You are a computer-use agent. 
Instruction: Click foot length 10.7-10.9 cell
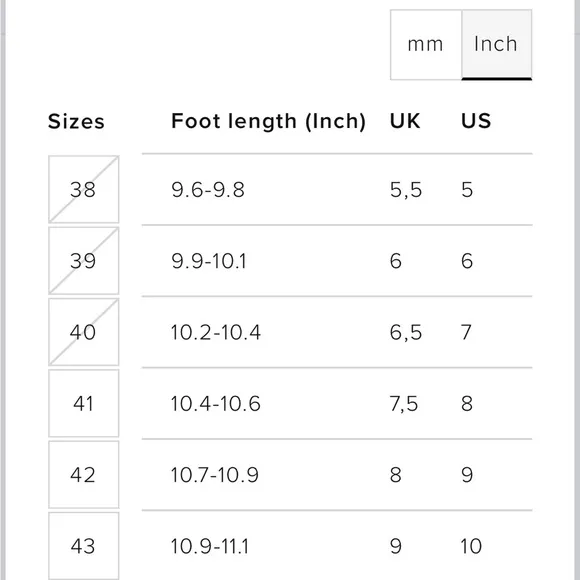215,475
